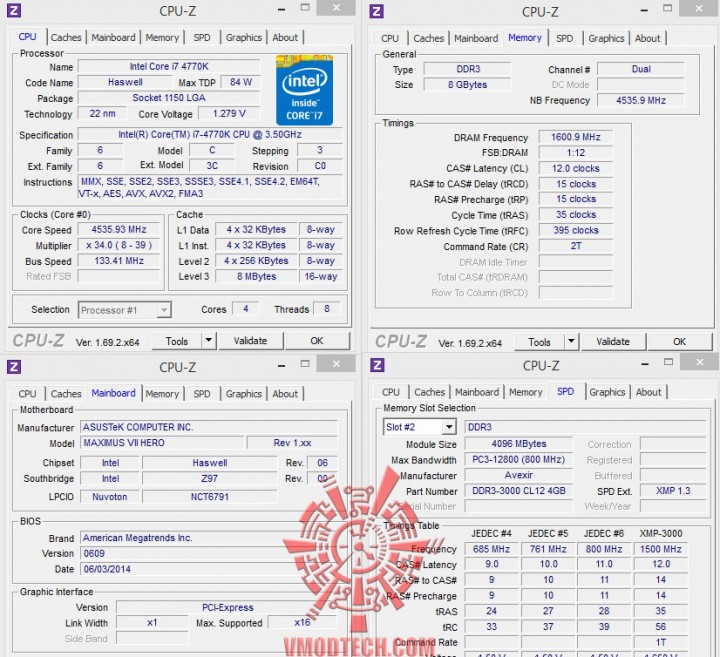Image resolution: width=720 pixels, height=657 pixels.
Task: Click the NCT6791 LPCIO value
Action: click(x=209, y=497)
